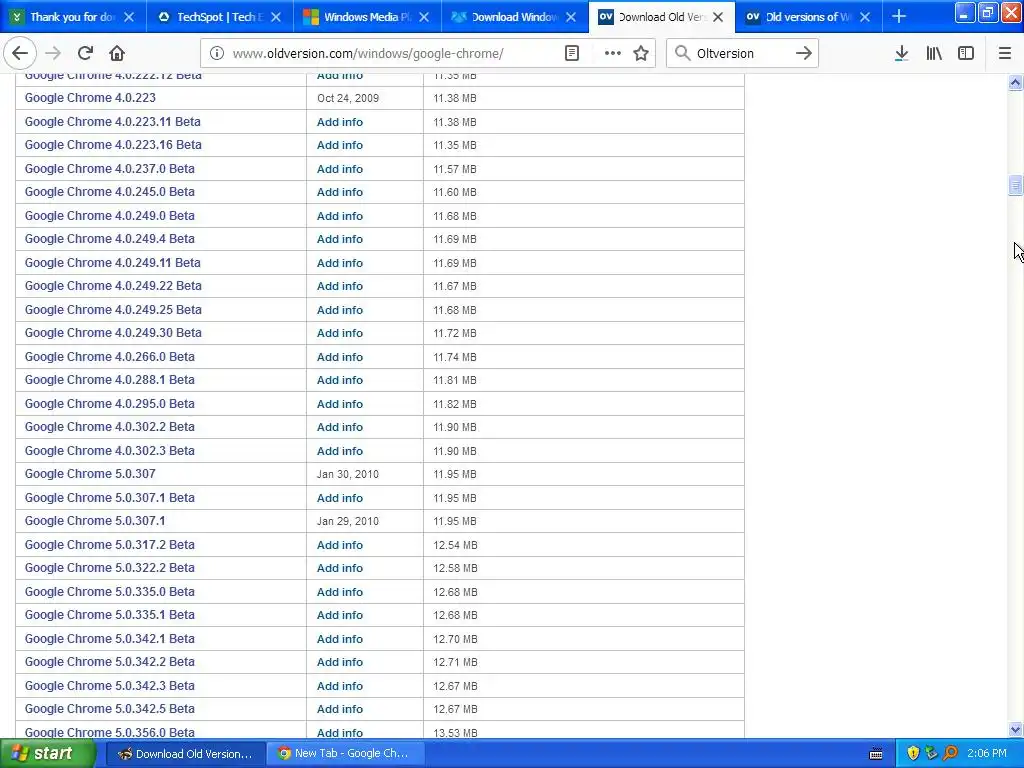This screenshot has width=1024, height=768.
Task: Switch to Windows Media Player tab
Action: tap(368, 17)
